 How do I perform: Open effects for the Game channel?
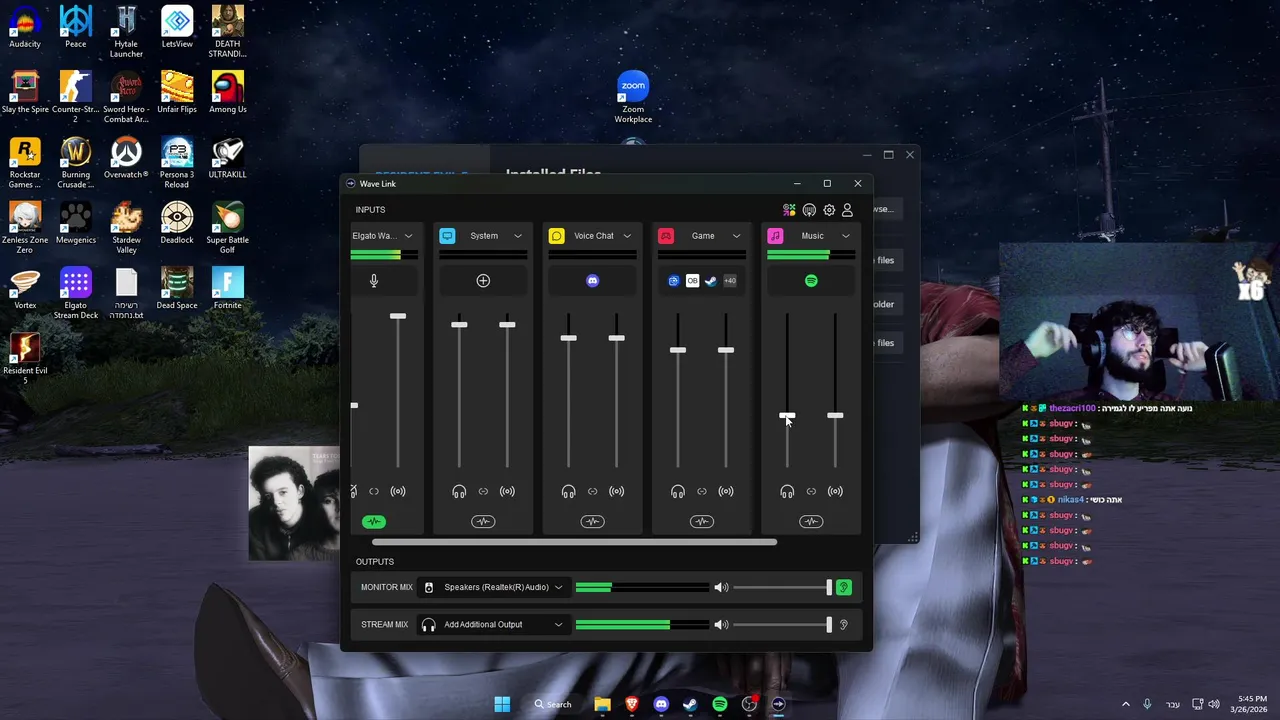[x=702, y=522]
